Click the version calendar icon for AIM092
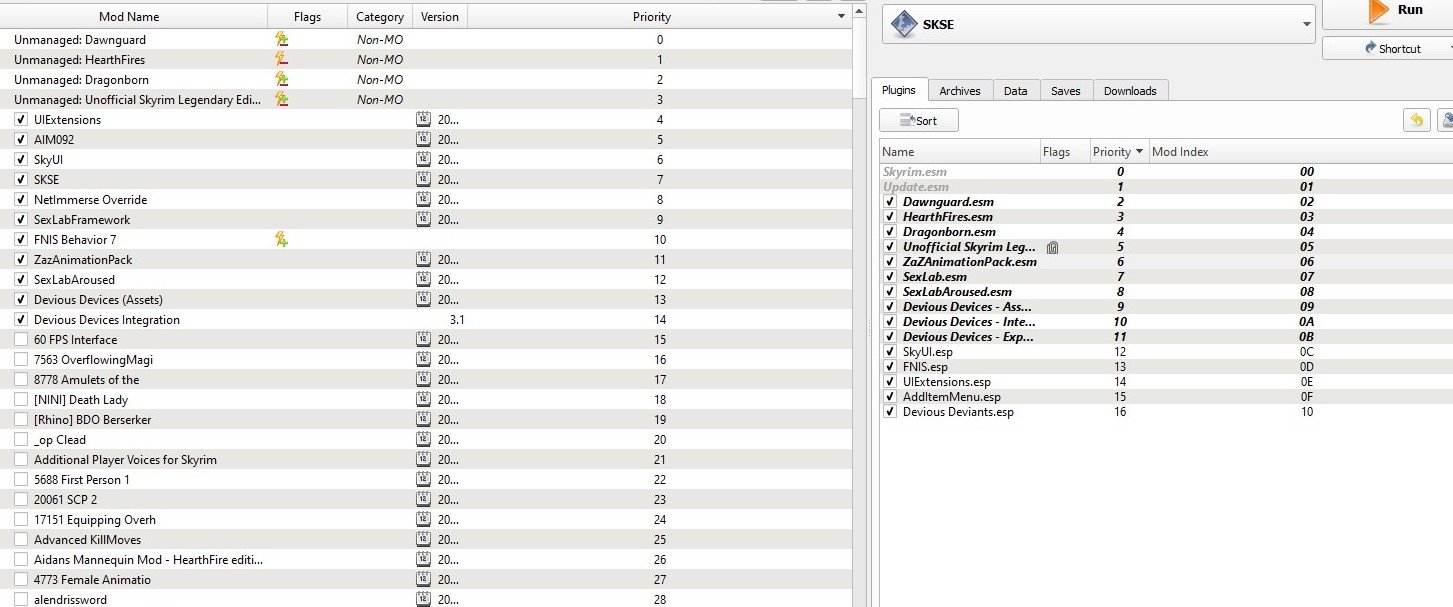This screenshot has height=607, width=1453. click(x=423, y=139)
